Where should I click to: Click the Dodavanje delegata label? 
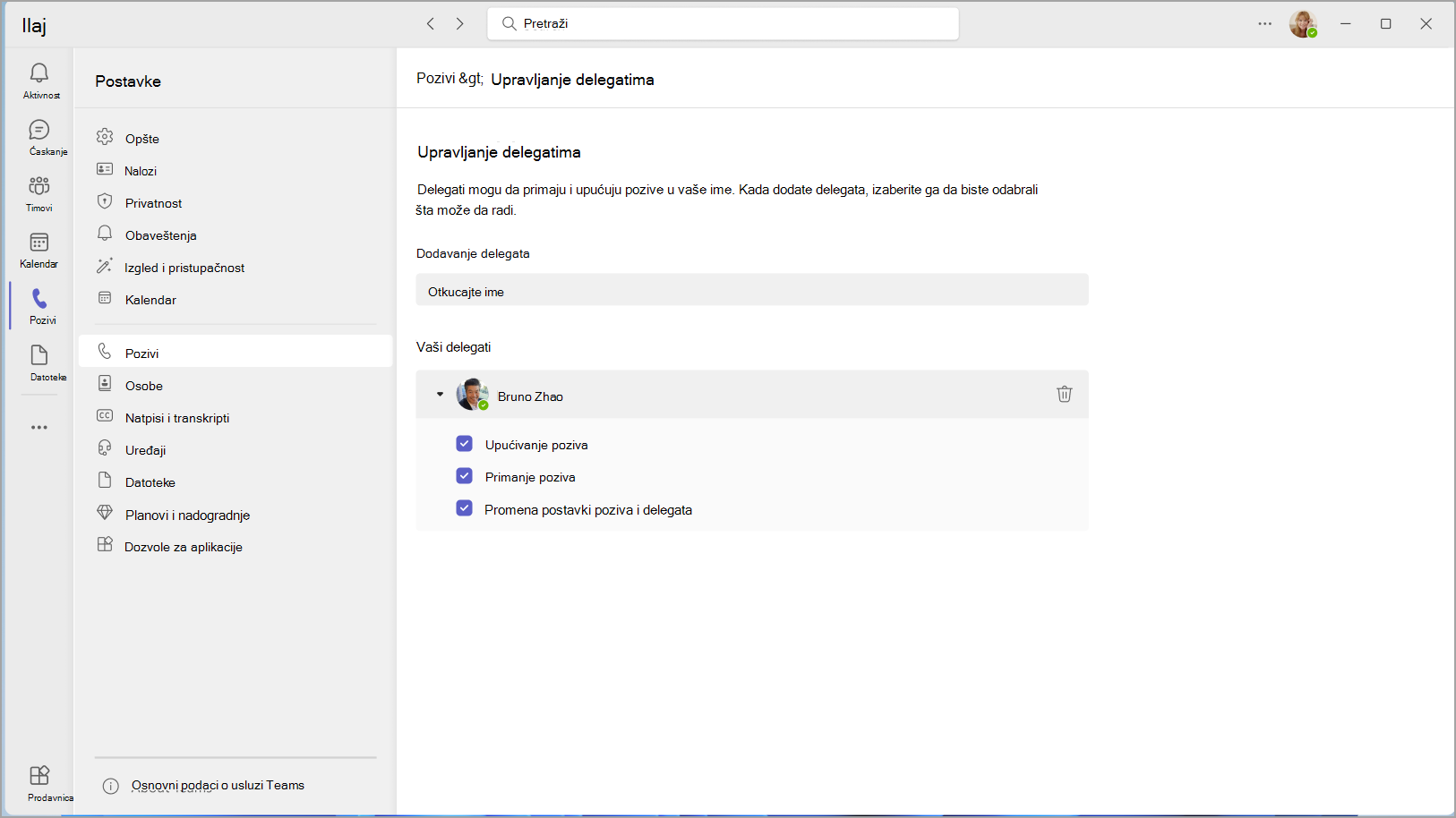click(473, 254)
